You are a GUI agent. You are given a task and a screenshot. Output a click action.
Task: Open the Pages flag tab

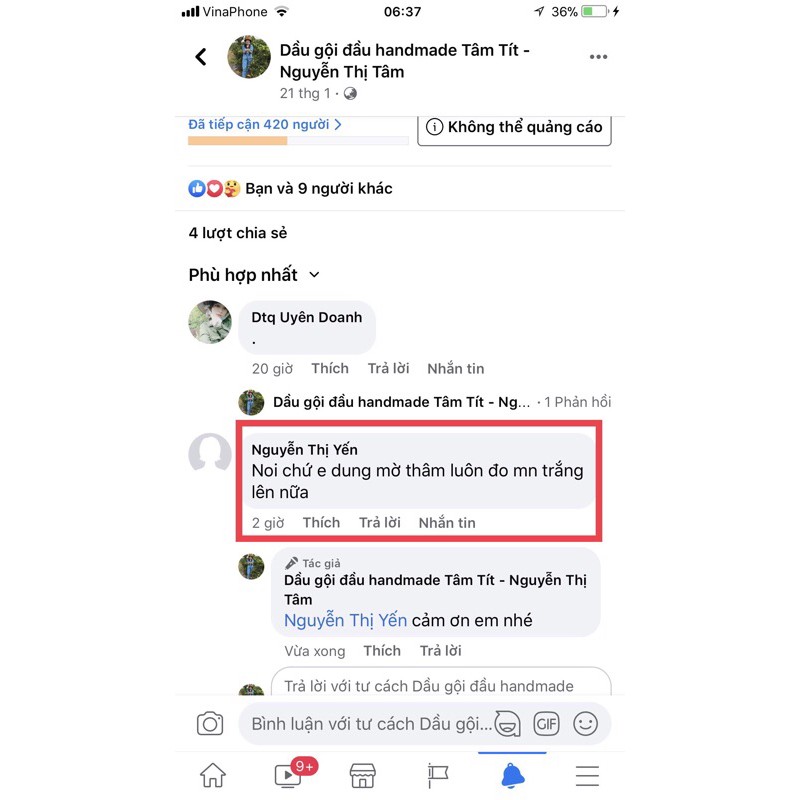pos(437,776)
